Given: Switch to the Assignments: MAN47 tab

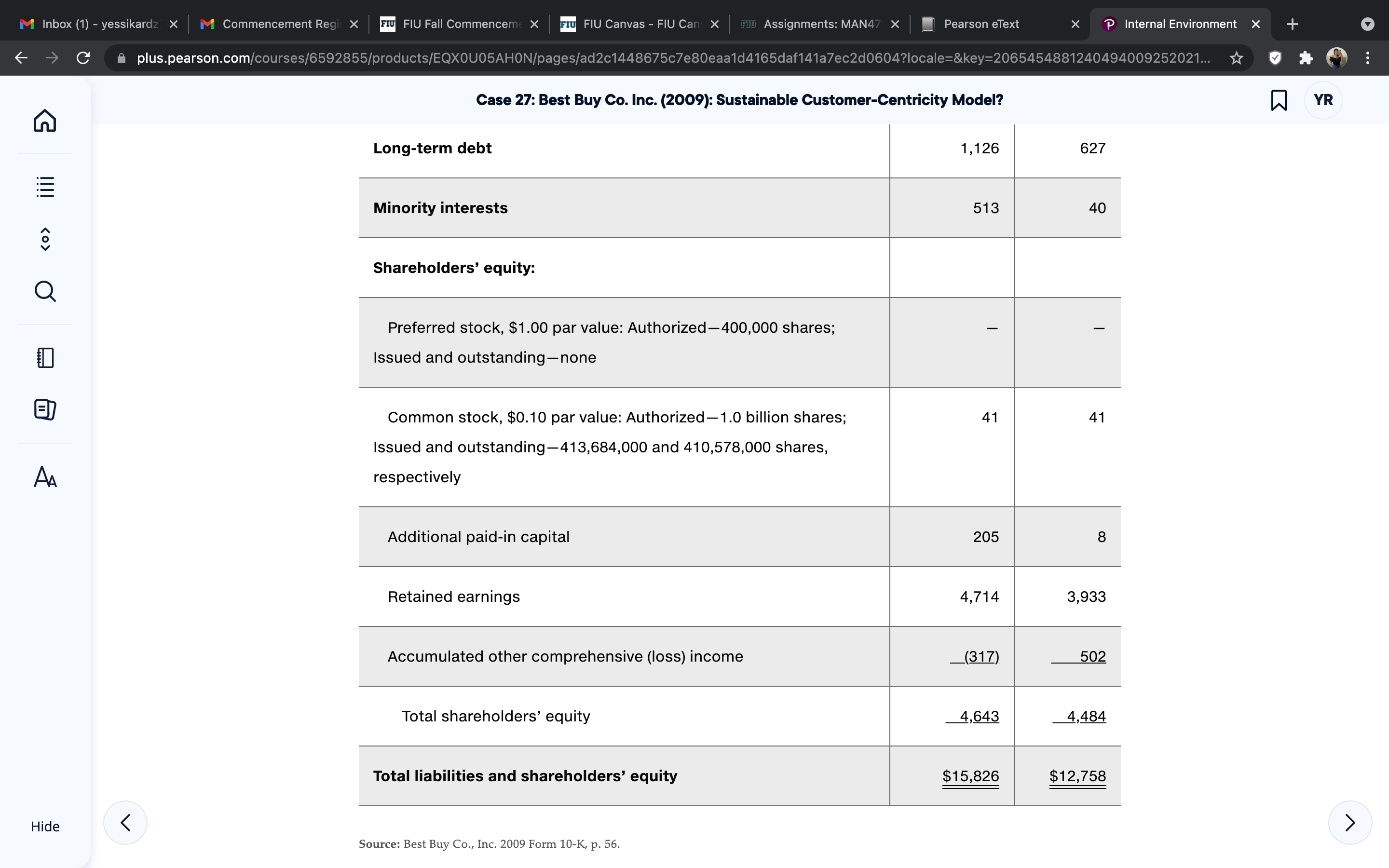Looking at the screenshot, I should coord(820,24).
